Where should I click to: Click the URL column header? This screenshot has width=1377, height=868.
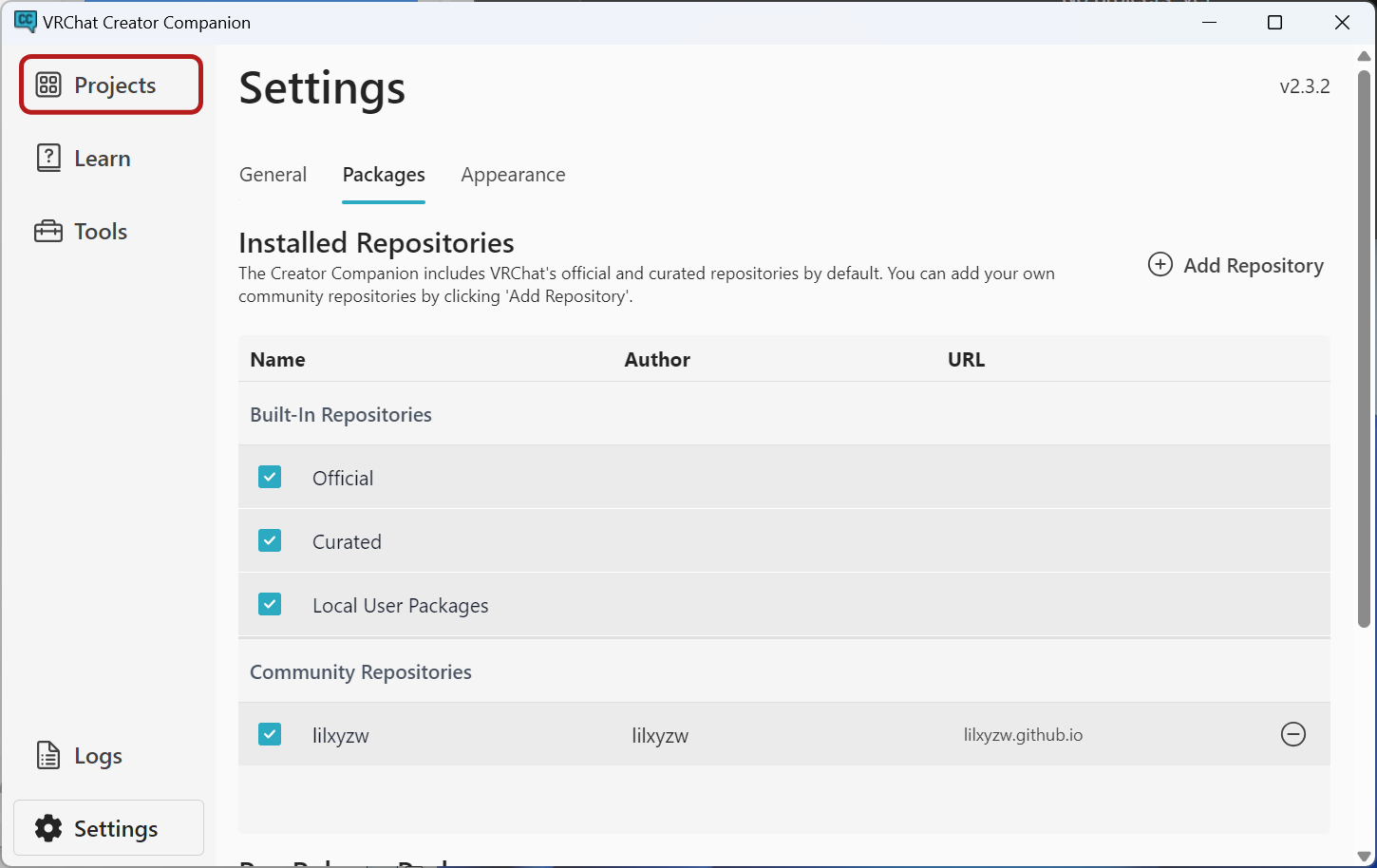(966, 359)
